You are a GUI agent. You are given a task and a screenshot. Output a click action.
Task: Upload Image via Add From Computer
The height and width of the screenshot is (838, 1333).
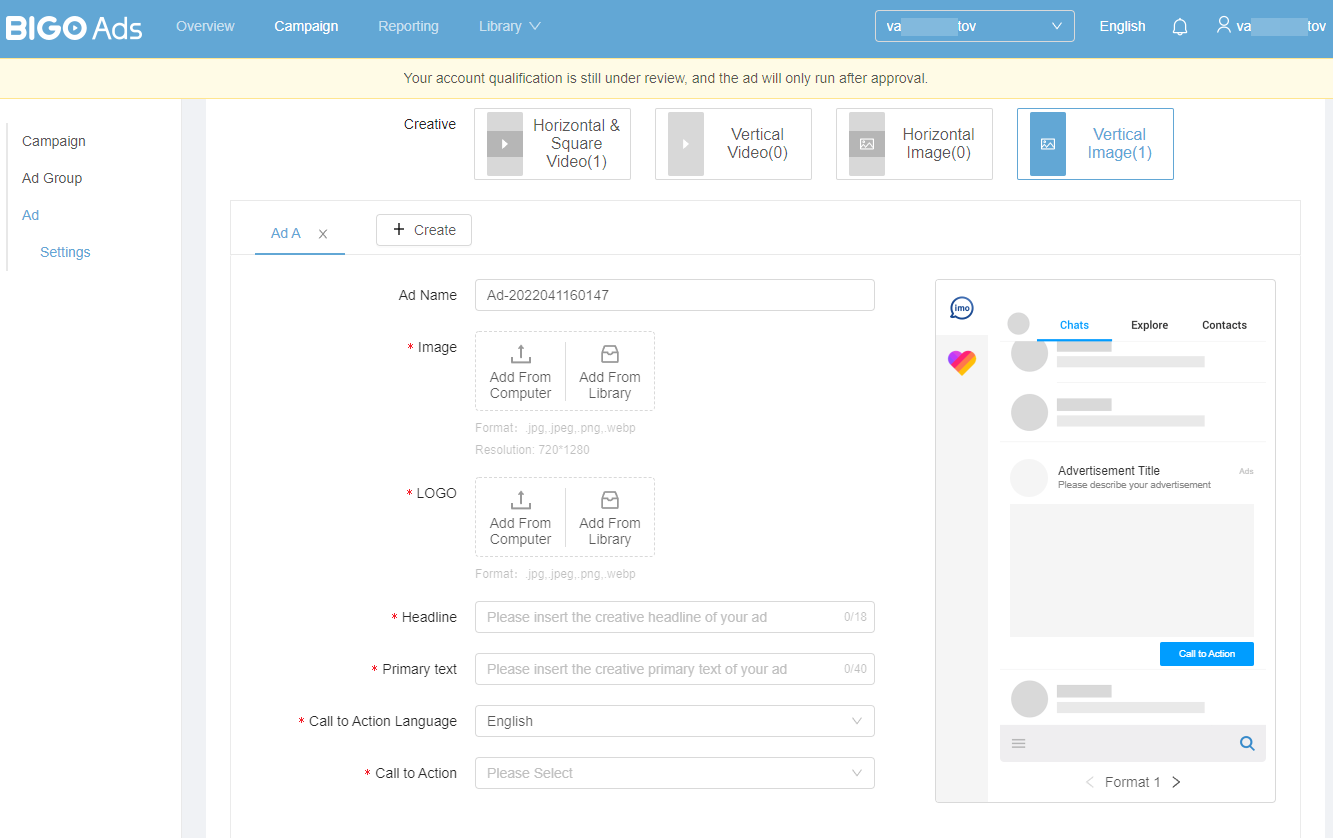coord(520,371)
